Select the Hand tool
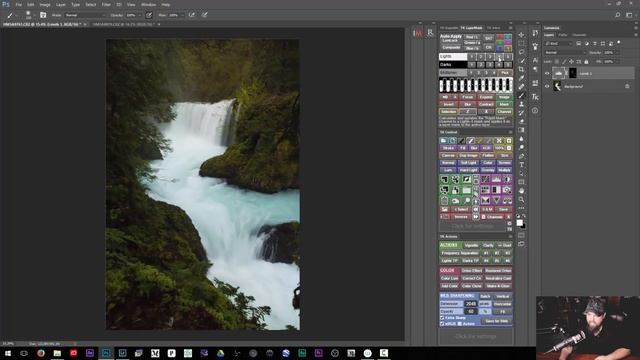The height and width of the screenshot is (360, 640). point(521,191)
